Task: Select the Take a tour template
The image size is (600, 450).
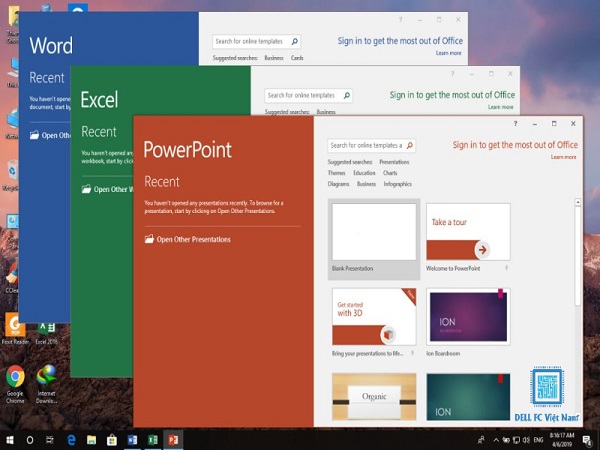Action: tap(468, 232)
